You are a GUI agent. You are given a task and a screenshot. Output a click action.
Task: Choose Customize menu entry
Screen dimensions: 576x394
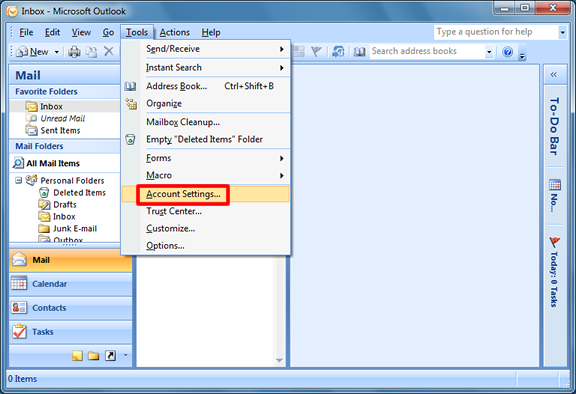tap(206, 228)
